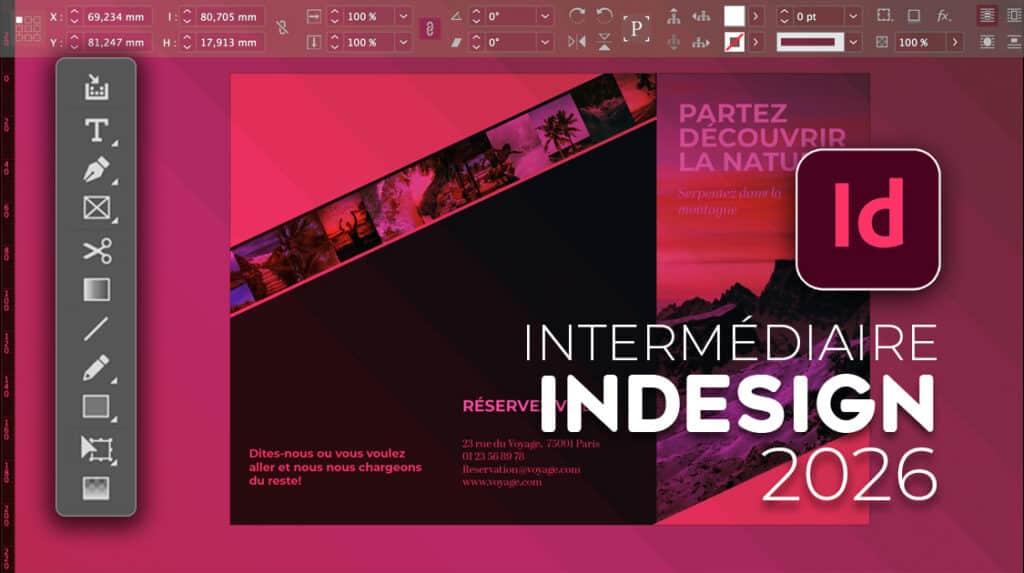Open the shear angle dropdown

pyautogui.click(x=545, y=42)
